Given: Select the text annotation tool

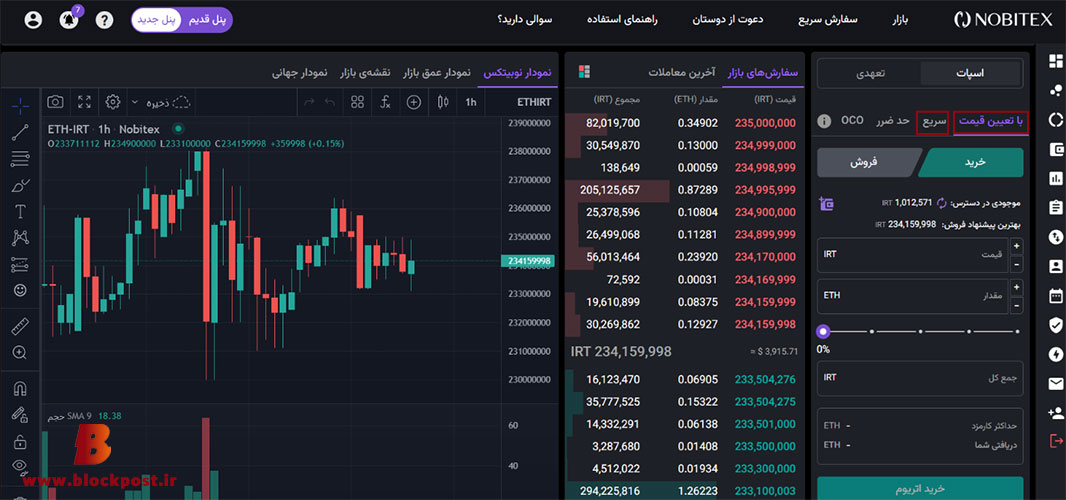Looking at the screenshot, I should coord(20,212).
